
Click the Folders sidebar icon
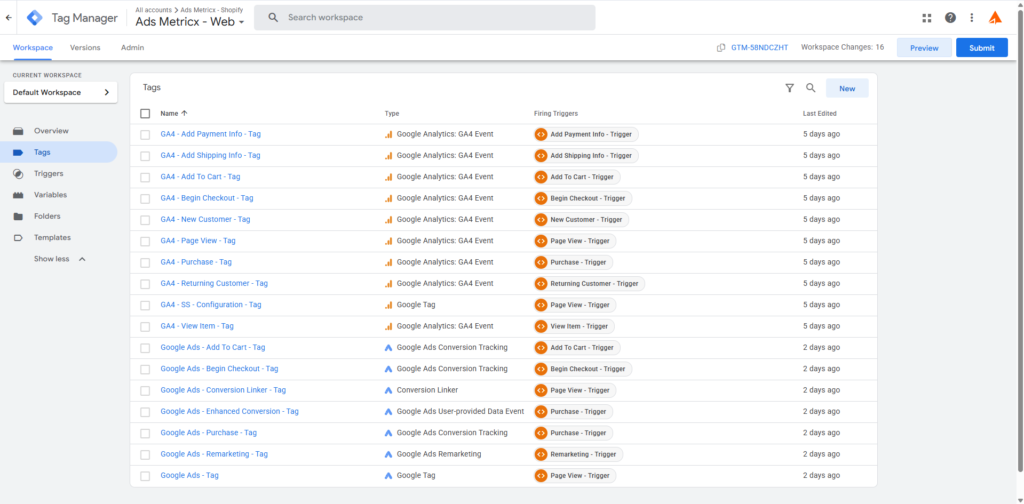coord(19,216)
